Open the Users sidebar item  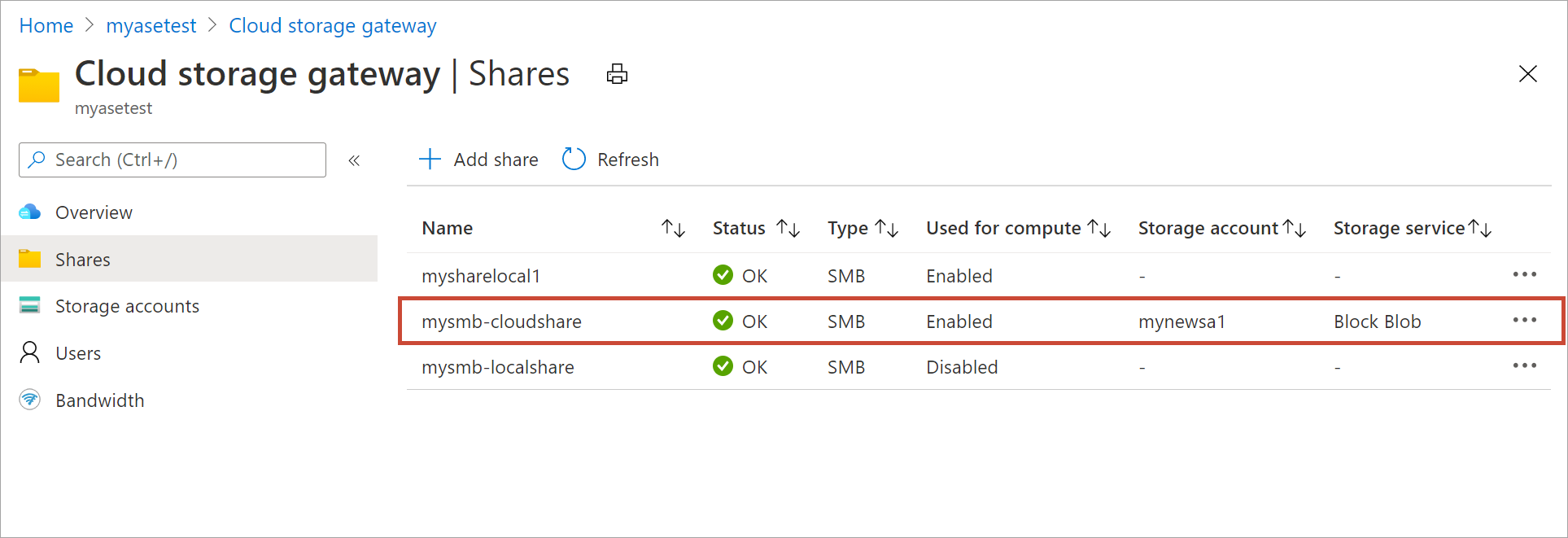coord(78,353)
